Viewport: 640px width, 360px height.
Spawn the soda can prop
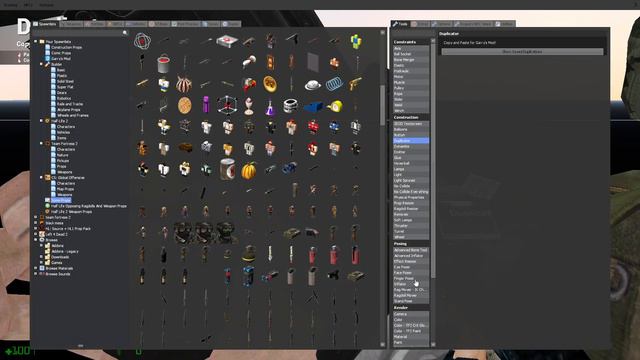227,169
